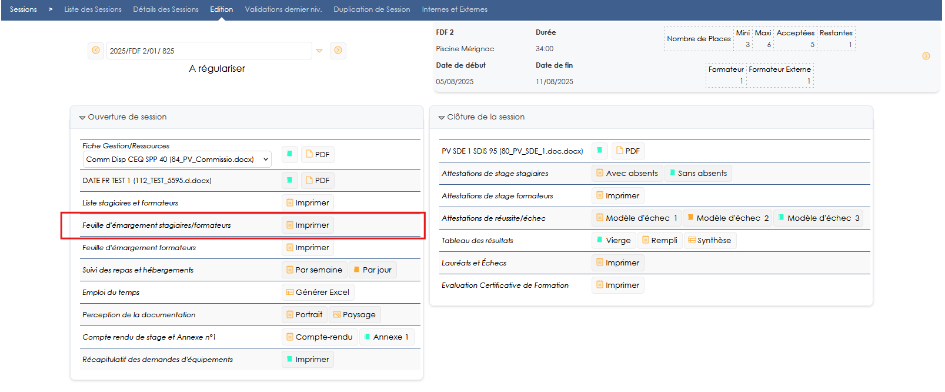The height and width of the screenshot is (392, 945).
Task: Click the A régulariser status text
Action: [x=217, y=69]
